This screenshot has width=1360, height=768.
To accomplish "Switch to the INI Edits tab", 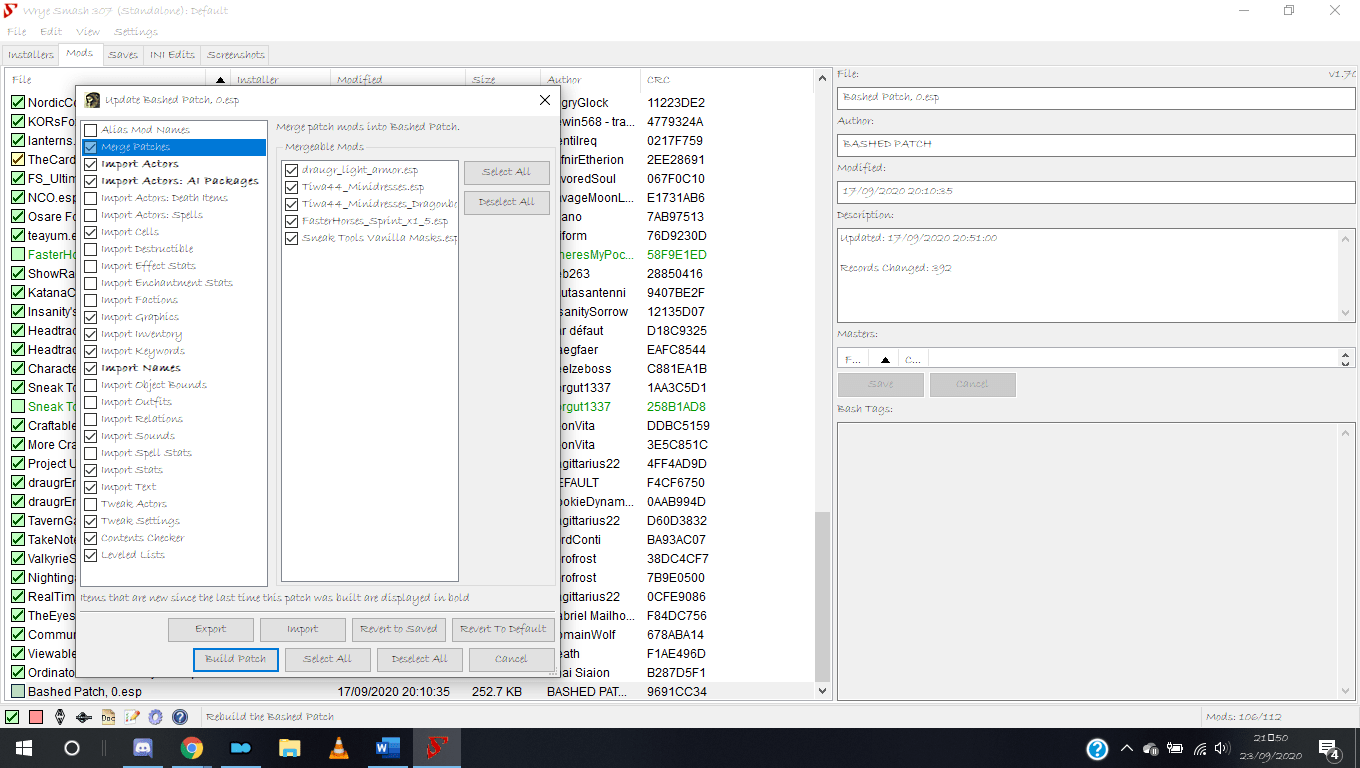I will [x=172, y=55].
